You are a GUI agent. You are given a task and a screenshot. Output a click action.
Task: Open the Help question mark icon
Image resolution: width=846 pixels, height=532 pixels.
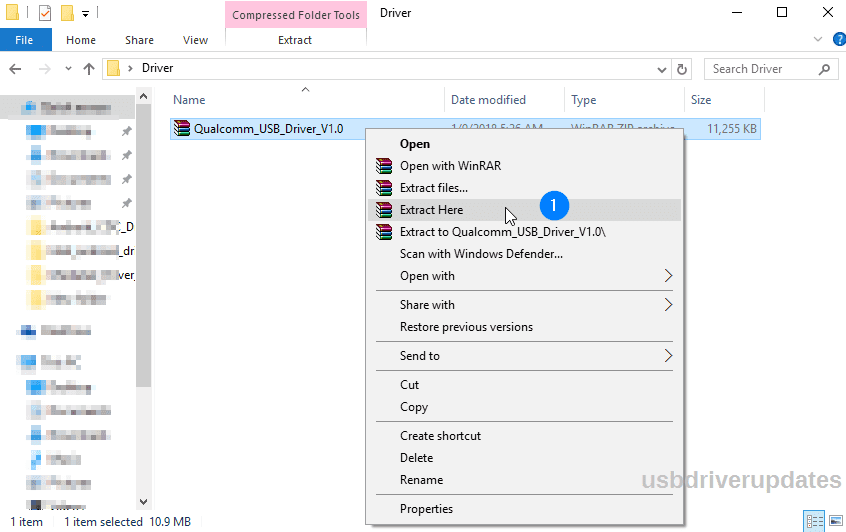point(840,39)
